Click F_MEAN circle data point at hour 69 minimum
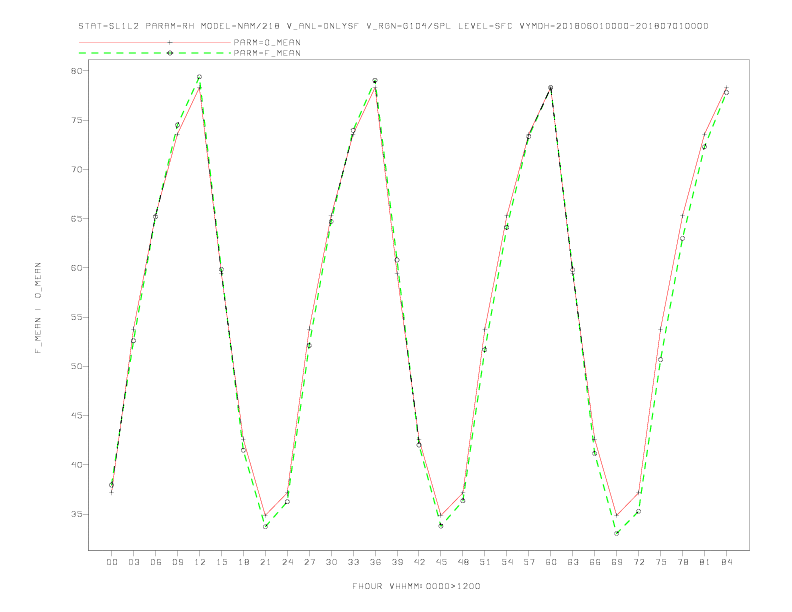Viewport: 792px width, 612px height. 617,533
